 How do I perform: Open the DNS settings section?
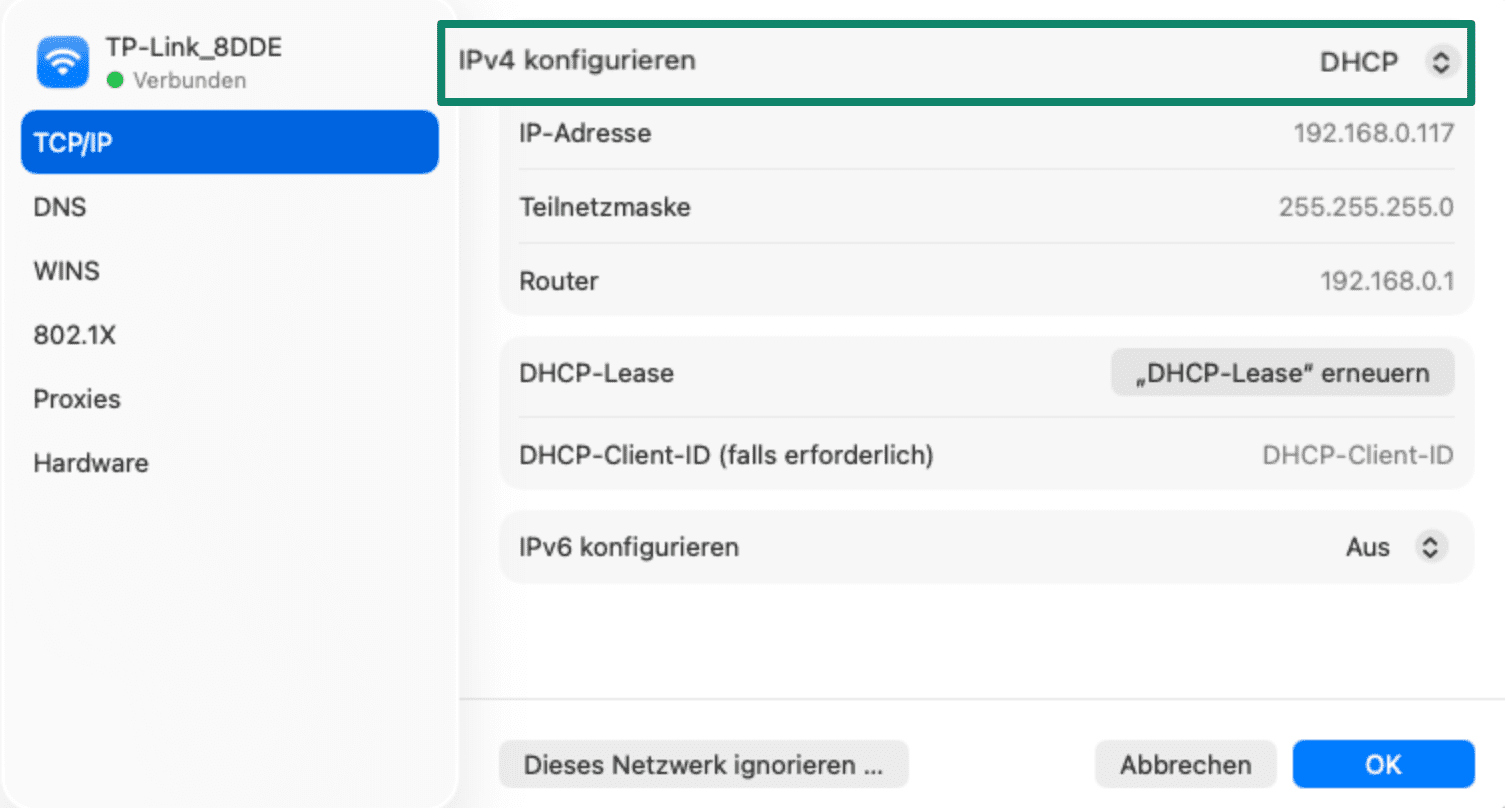click(x=59, y=207)
